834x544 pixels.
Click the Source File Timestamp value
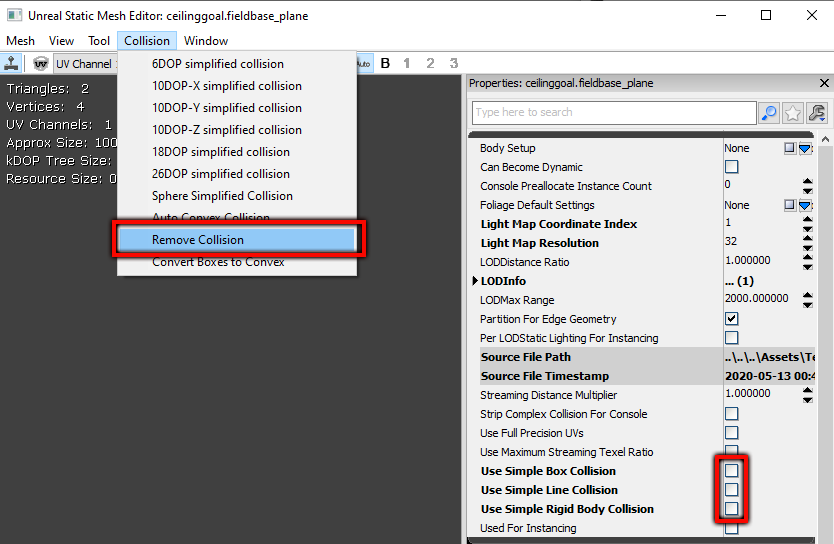pos(769,376)
